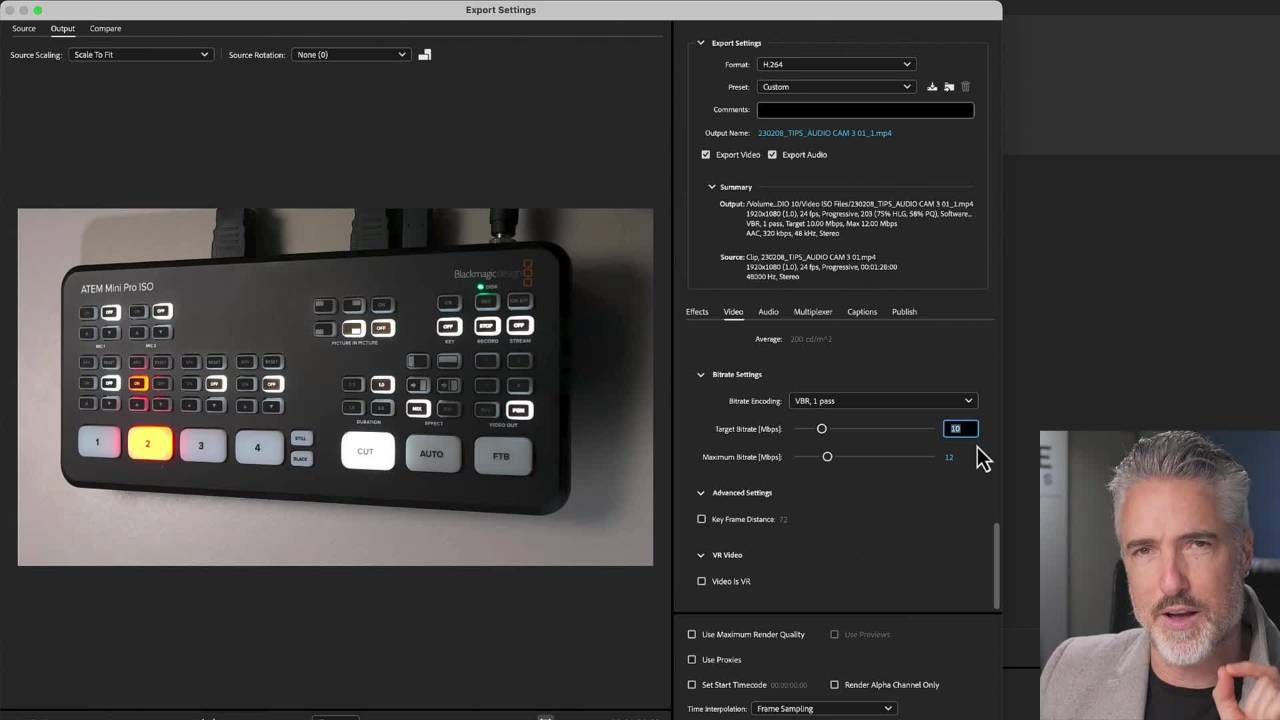Enable Video Is VR
1280x720 pixels.
tap(701, 581)
